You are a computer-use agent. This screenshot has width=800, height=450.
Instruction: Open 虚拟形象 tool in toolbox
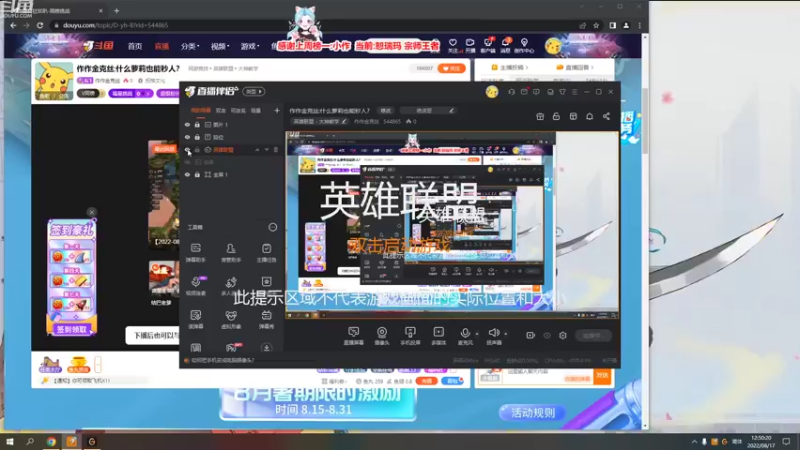coord(231,319)
